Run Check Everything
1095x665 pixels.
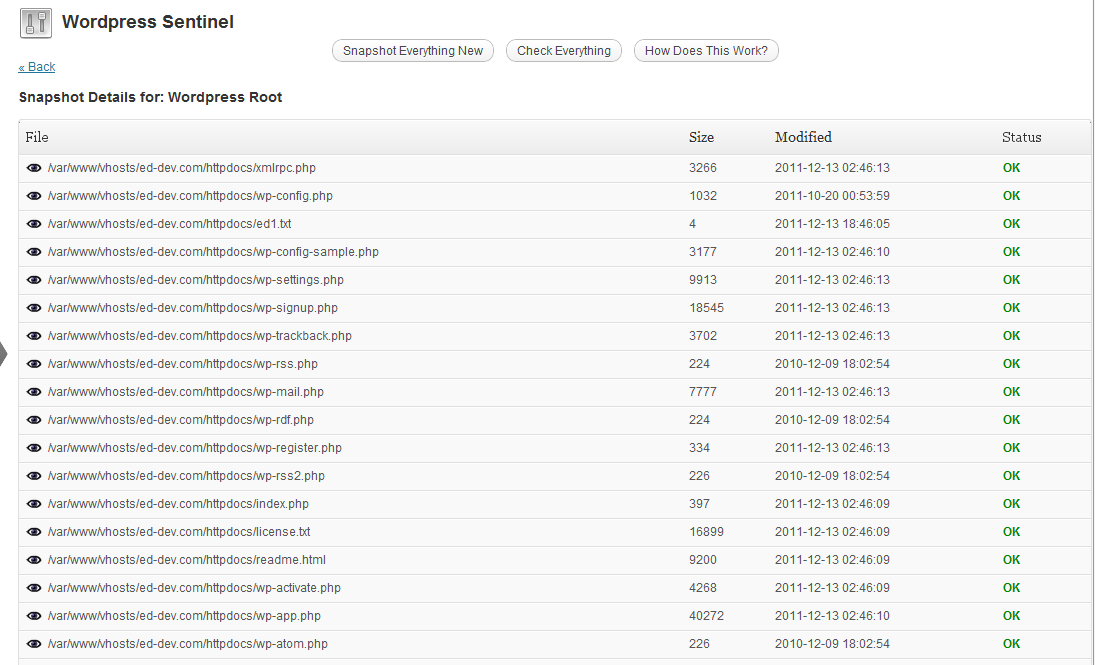[564, 50]
